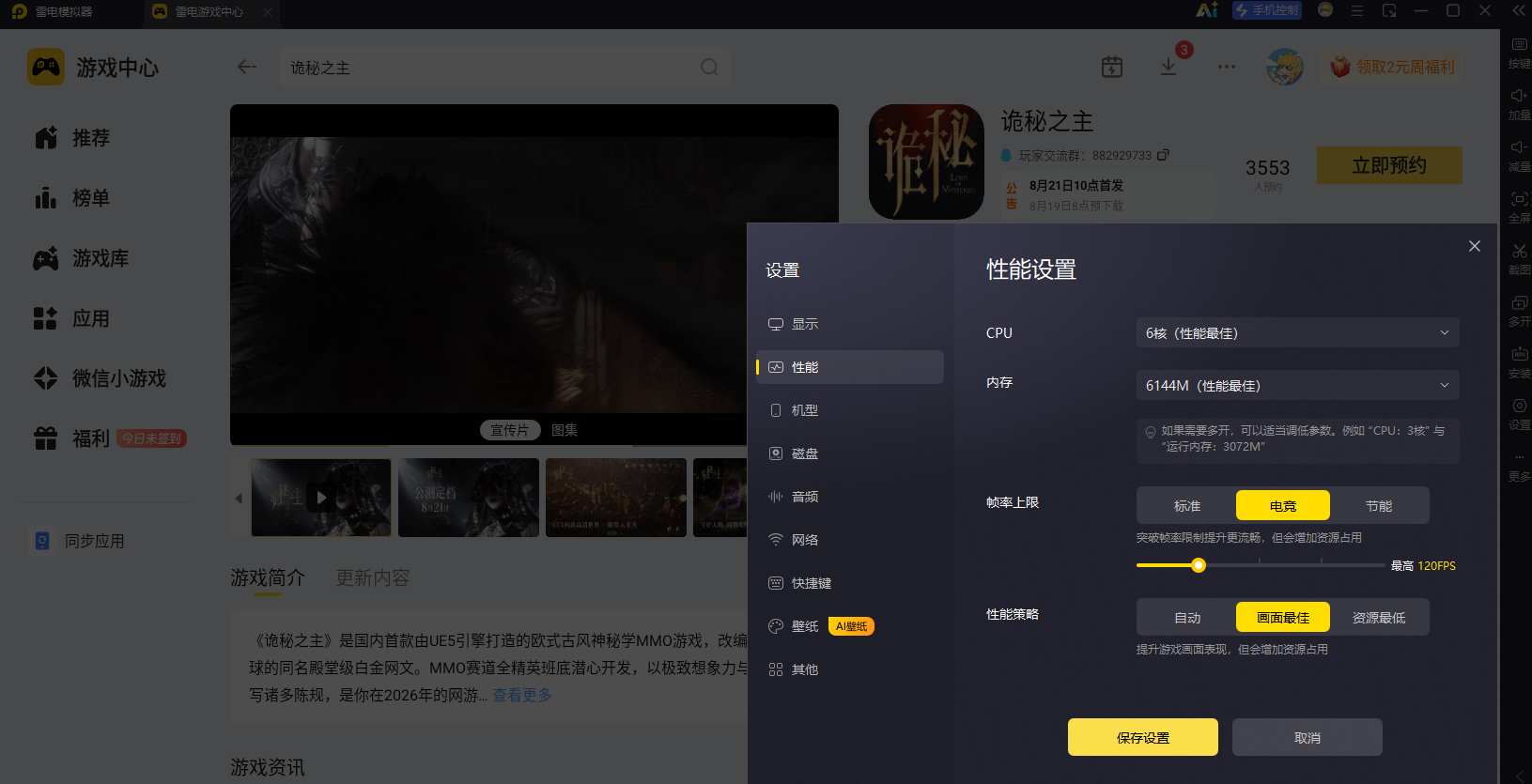Switch to 图集 gallery tab

tap(565, 430)
